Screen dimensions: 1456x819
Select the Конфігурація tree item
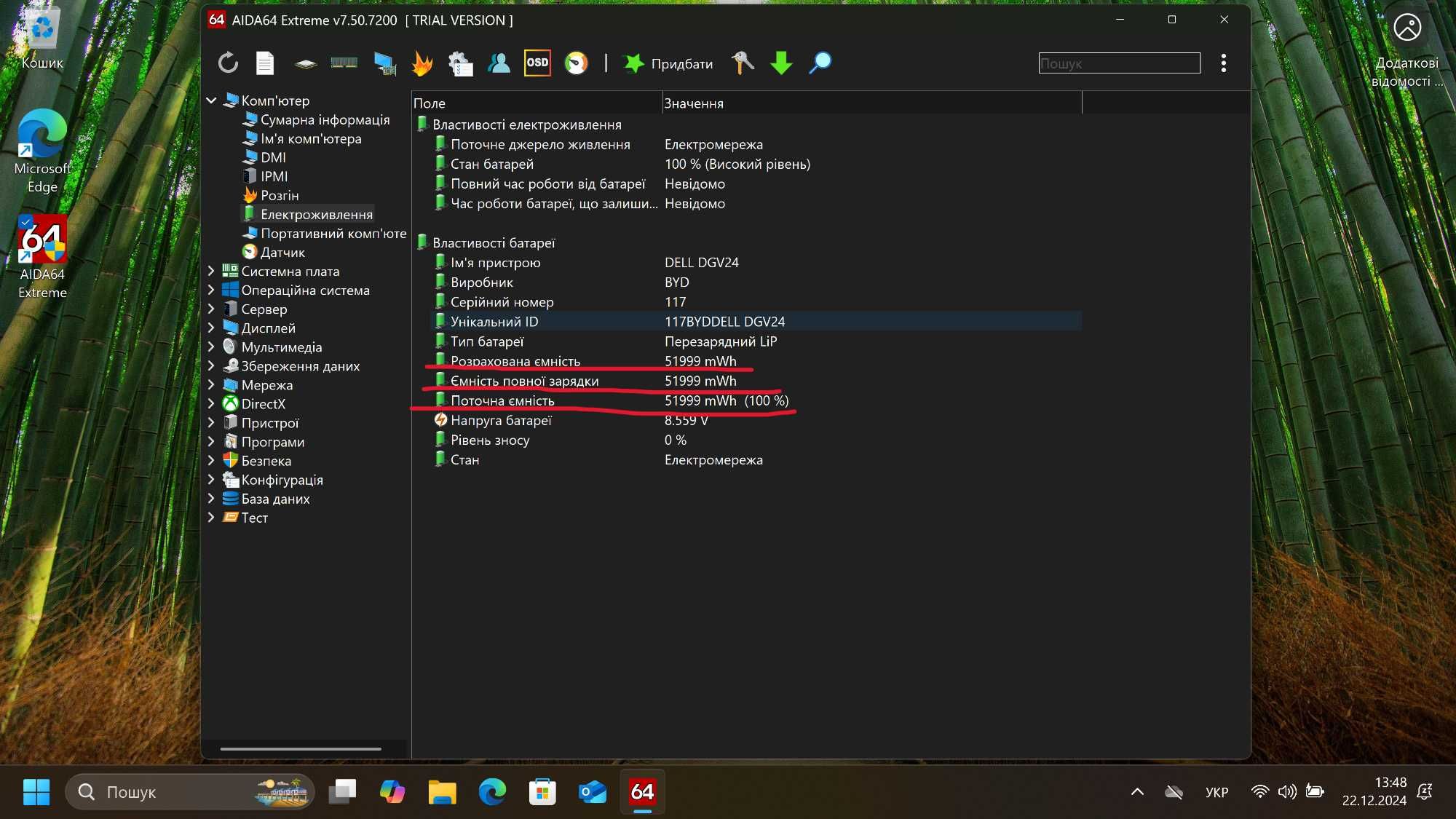tap(282, 479)
